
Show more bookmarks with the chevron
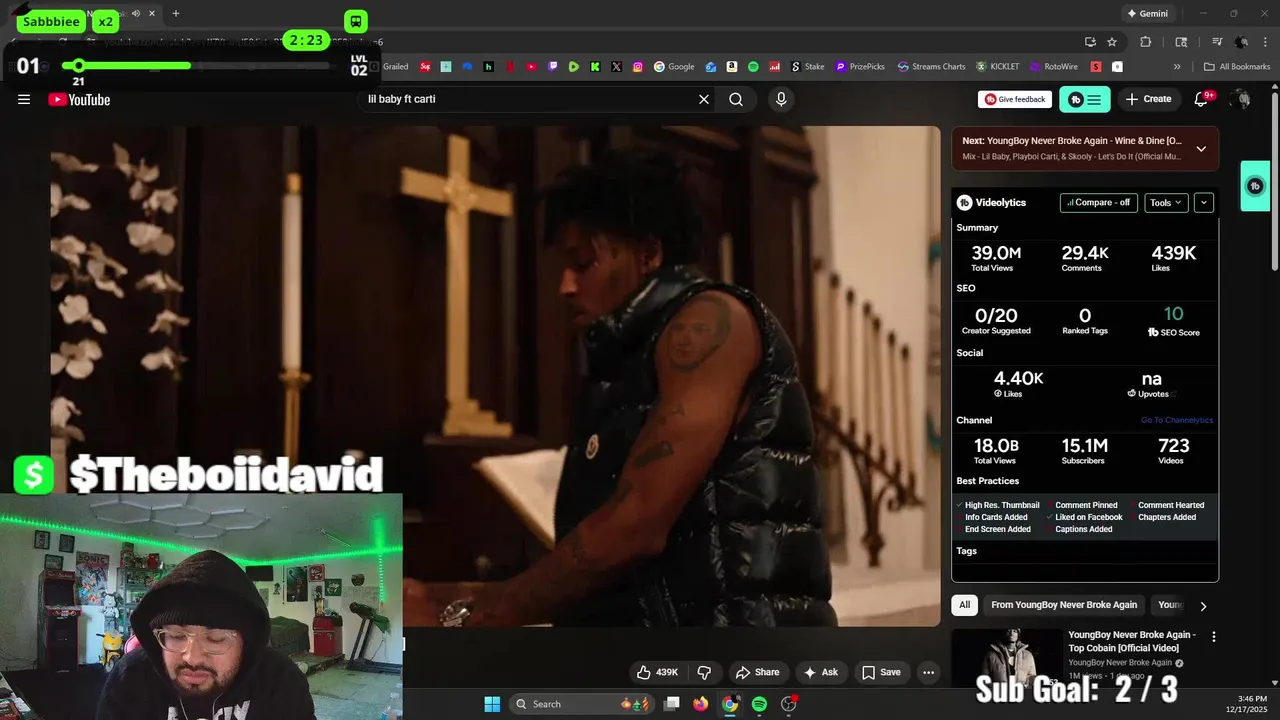click(1177, 67)
